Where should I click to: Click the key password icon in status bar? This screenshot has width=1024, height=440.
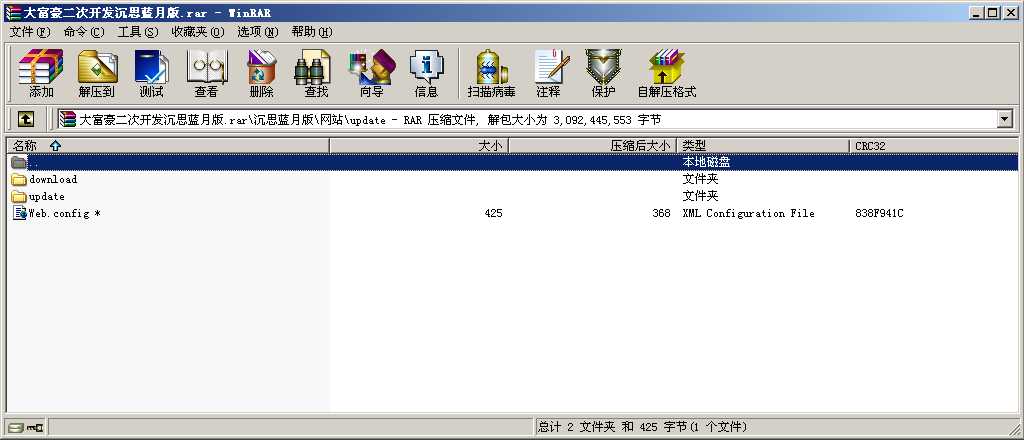35,428
